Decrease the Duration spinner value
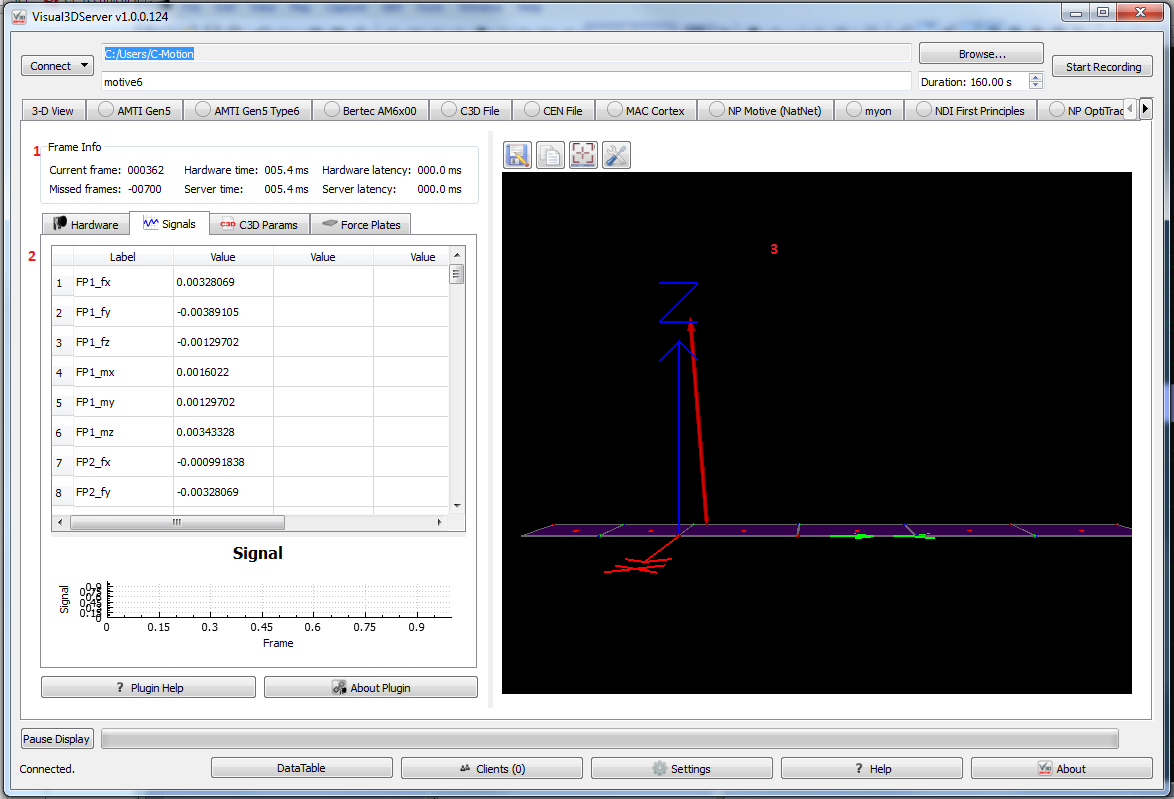Screen dimensions: 1174x799 [x=1035, y=85]
